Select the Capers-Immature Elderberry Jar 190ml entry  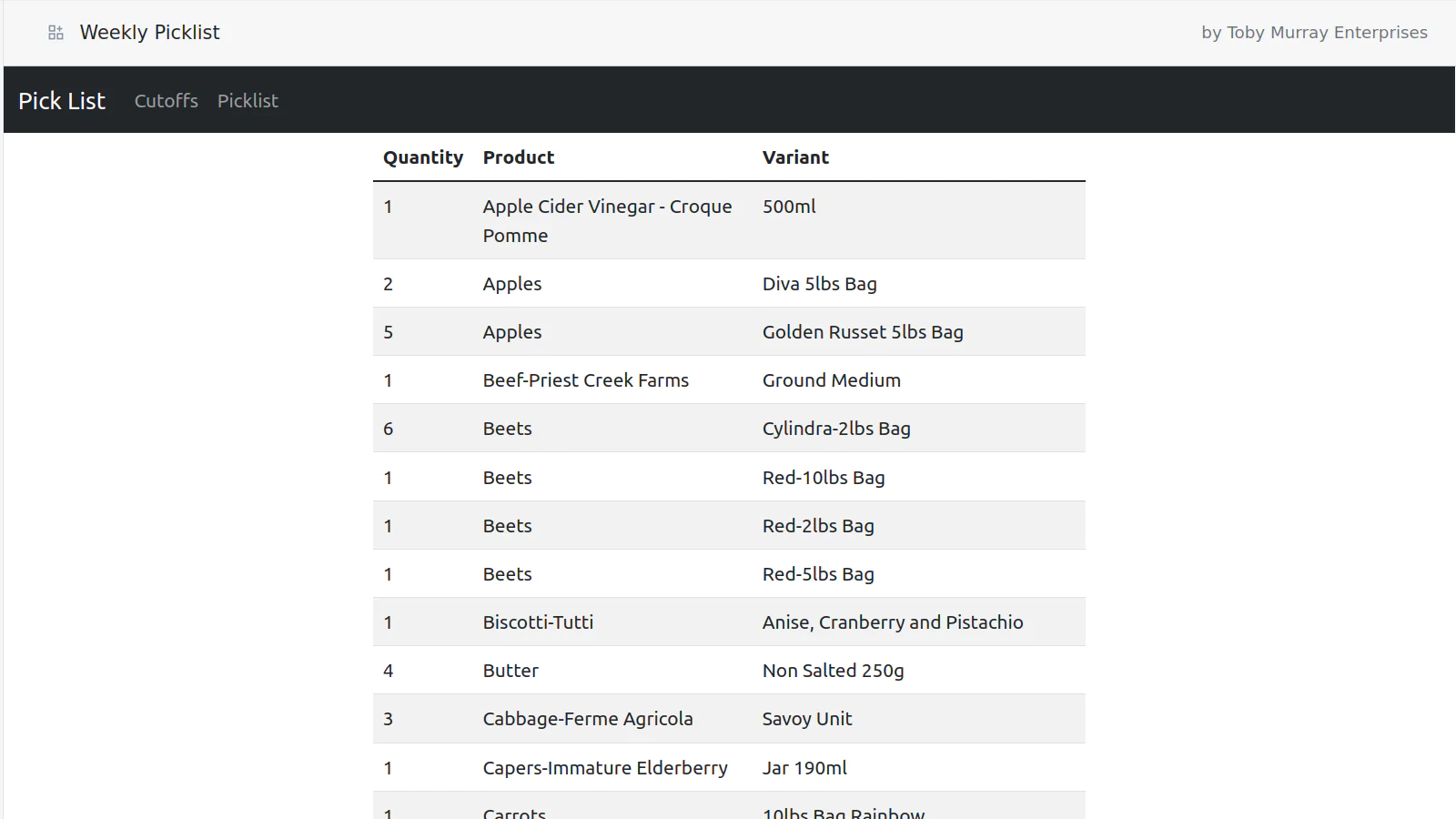click(x=728, y=767)
